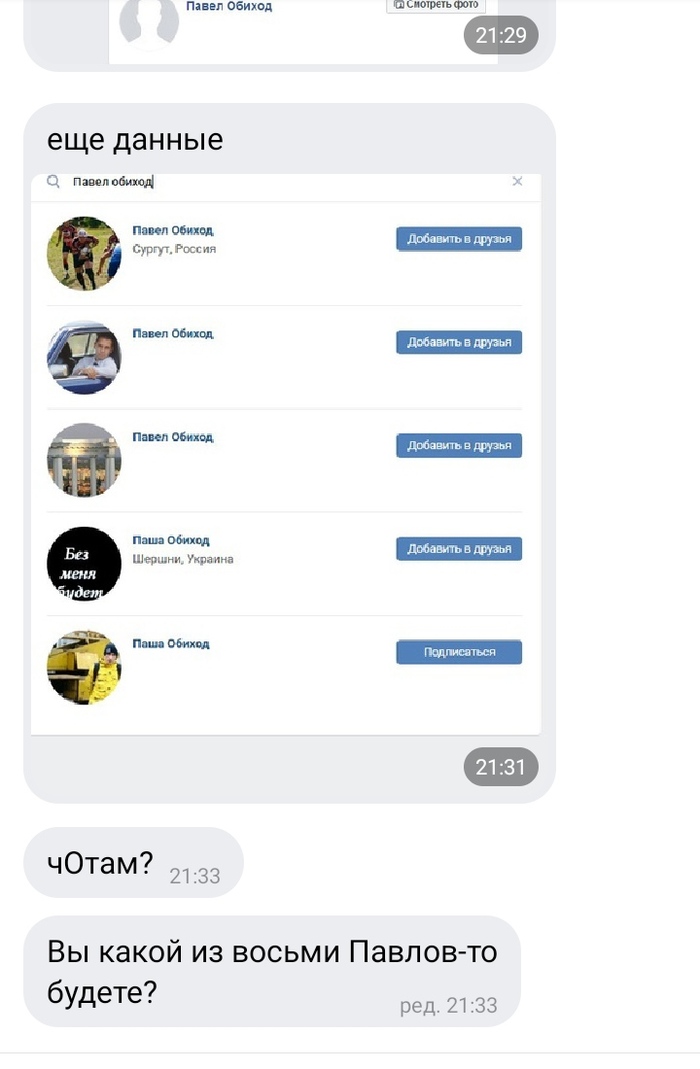The width and height of the screenshot is (700, 1069).
Task: Open profile link Павел Обиход, Сургут
Action: [172, 230]
